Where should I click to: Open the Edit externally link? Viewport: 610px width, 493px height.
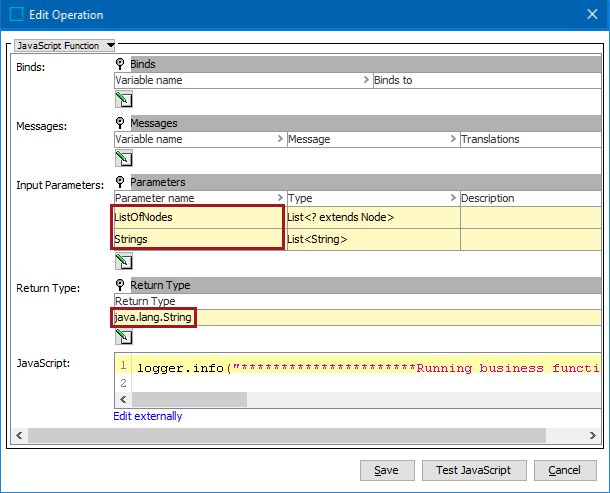(x=148, y=416)
